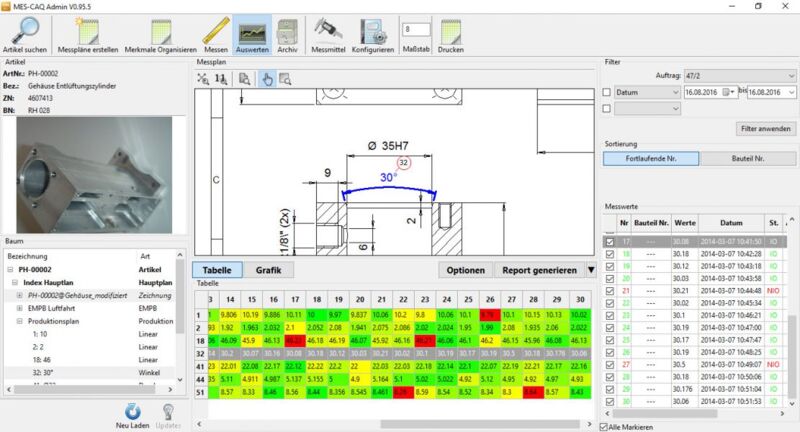
Task: Click the Drucken print icon
Action: tap(451, 35)
